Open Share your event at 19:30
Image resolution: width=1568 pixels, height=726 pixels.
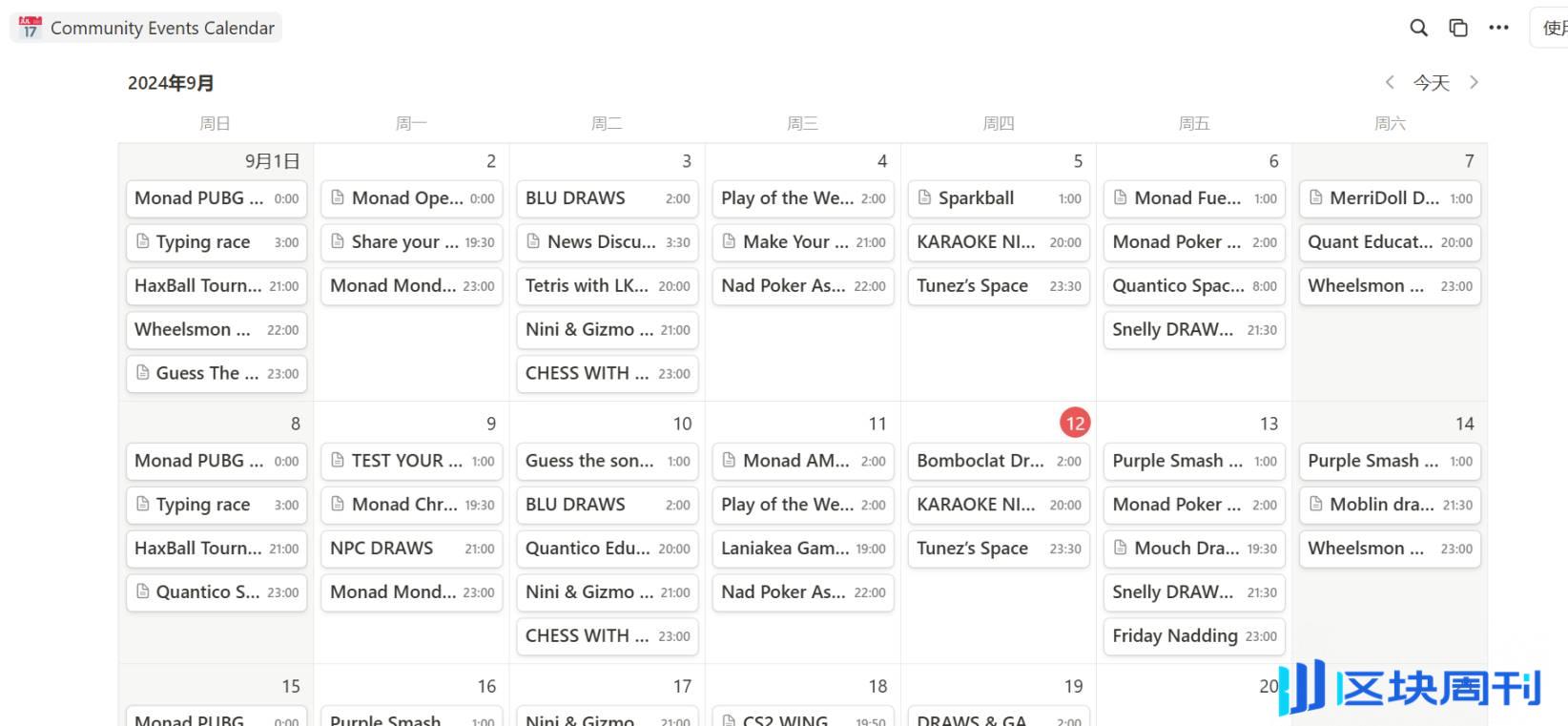click(412, 242)
